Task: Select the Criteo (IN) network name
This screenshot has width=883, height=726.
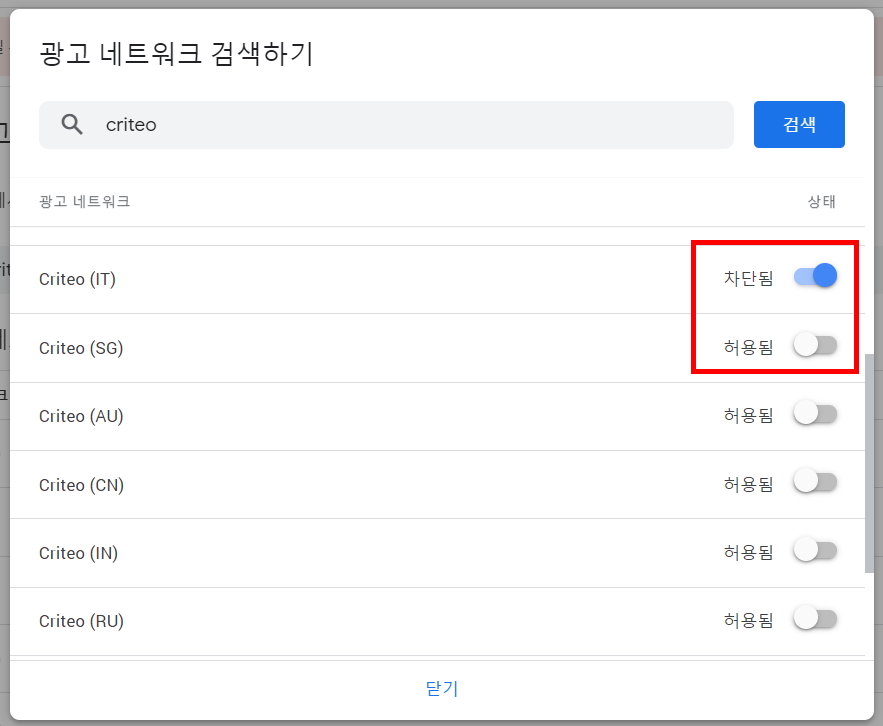Action: tap(78, 553)
